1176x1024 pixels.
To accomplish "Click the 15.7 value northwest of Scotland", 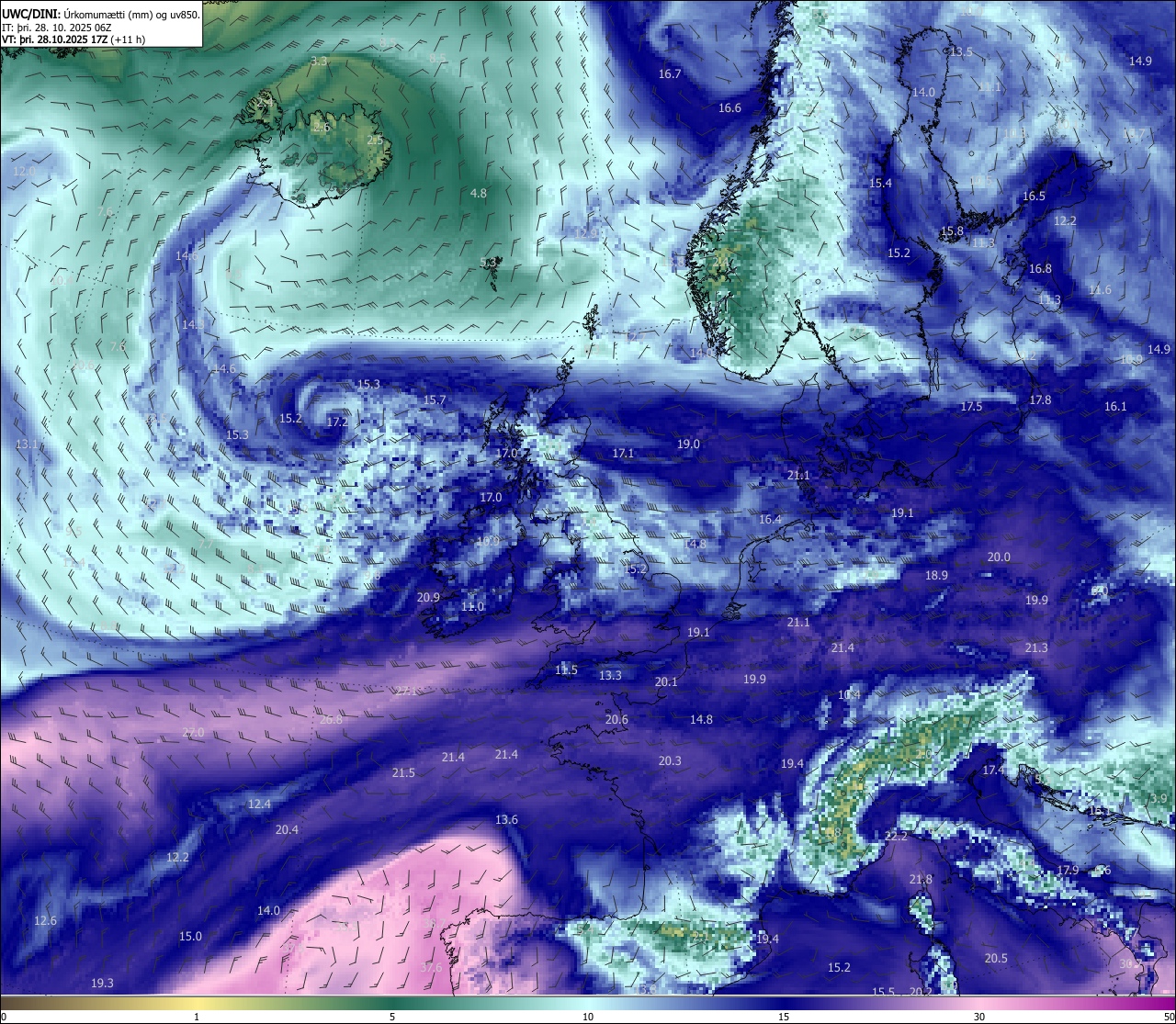I will 435,400.
